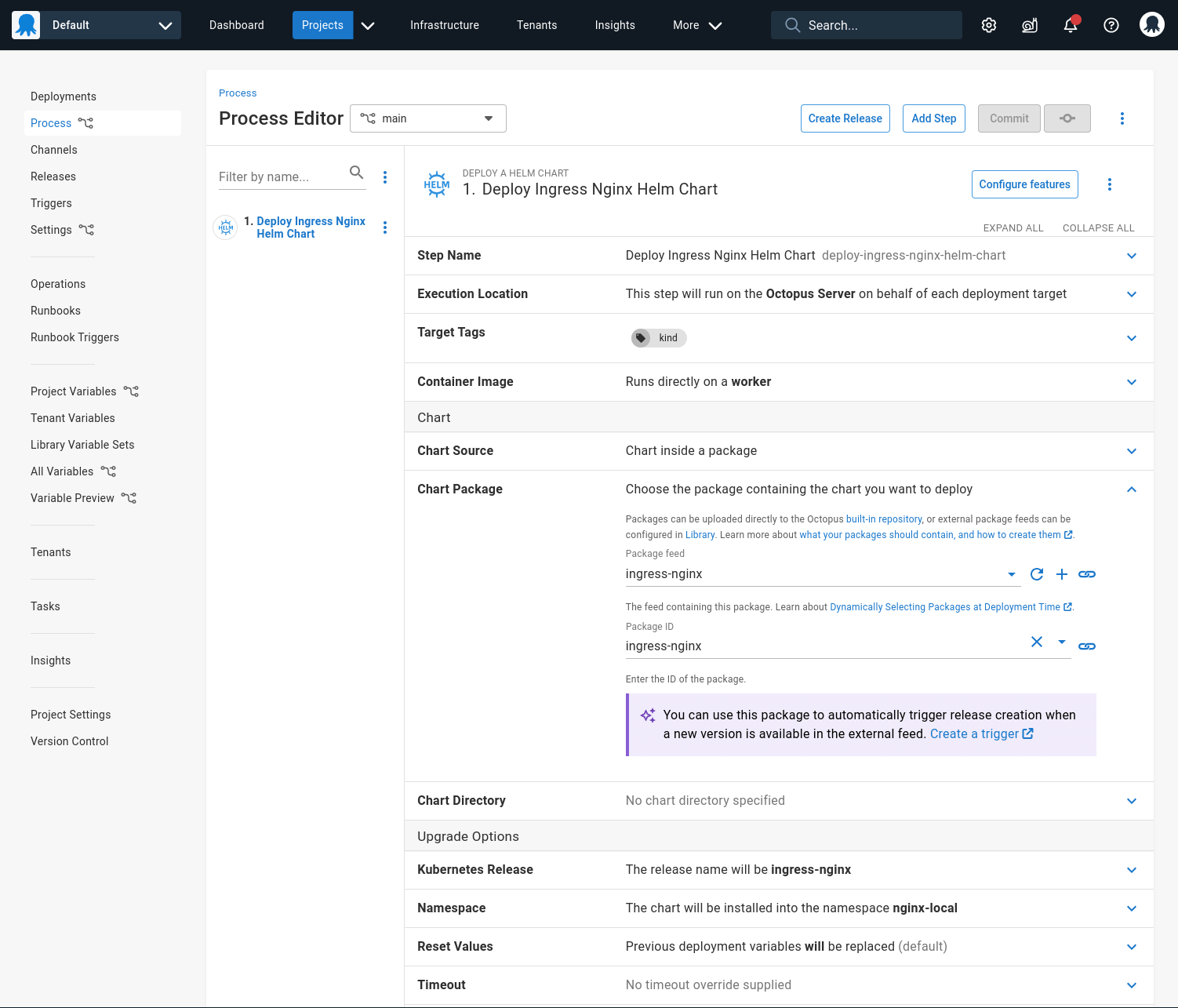Open Releases in the sidebar
This screenshot has height=1008, width=1178.
[x=53, y=176]
